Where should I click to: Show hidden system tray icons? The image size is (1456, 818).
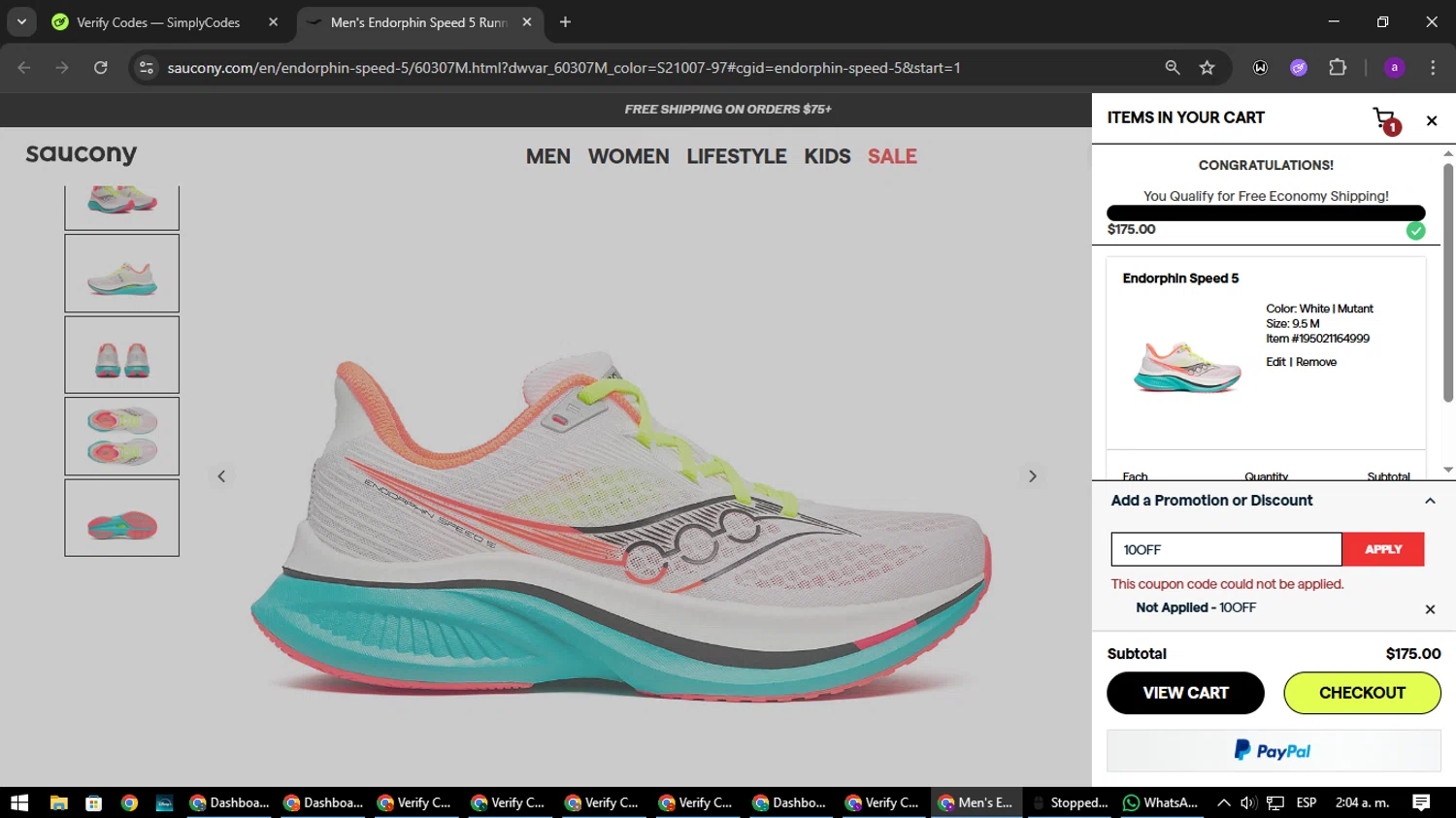(1223, 802)
